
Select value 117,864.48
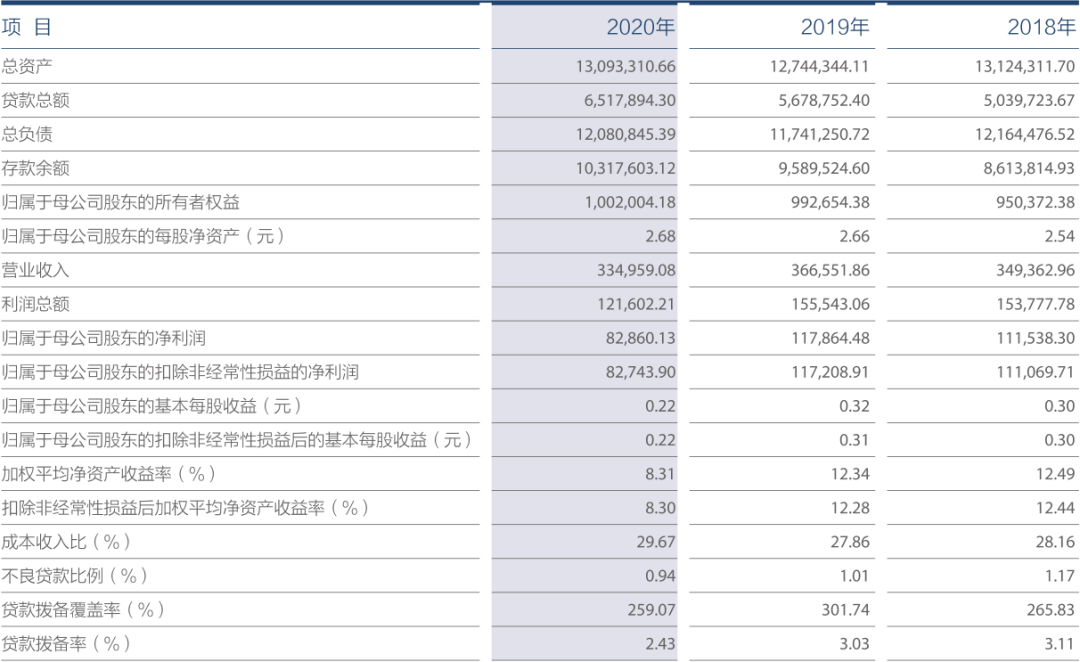click(x=830, y=338)
